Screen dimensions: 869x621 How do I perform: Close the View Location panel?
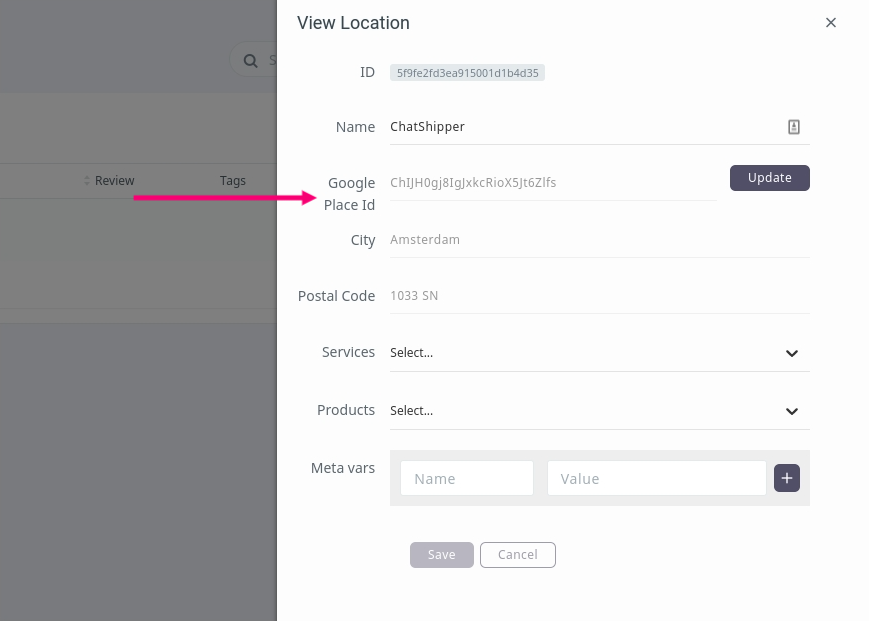point(830,23)
